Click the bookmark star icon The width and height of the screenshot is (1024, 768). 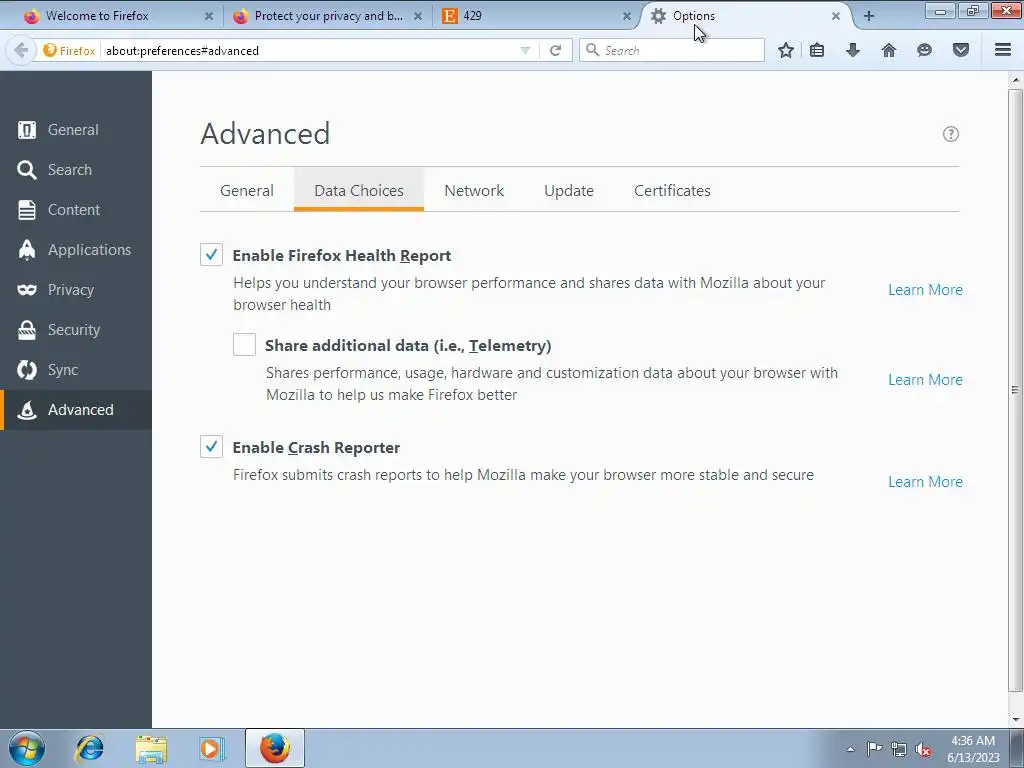786,50
